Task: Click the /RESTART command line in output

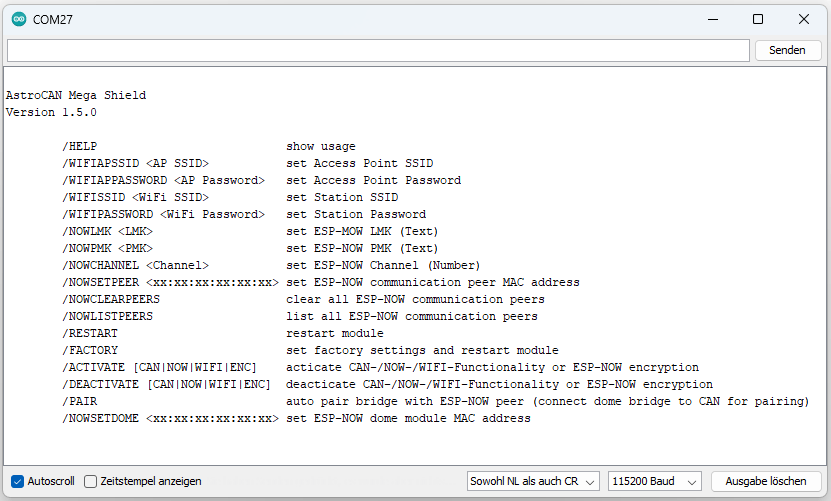Action: pos(223,333)
